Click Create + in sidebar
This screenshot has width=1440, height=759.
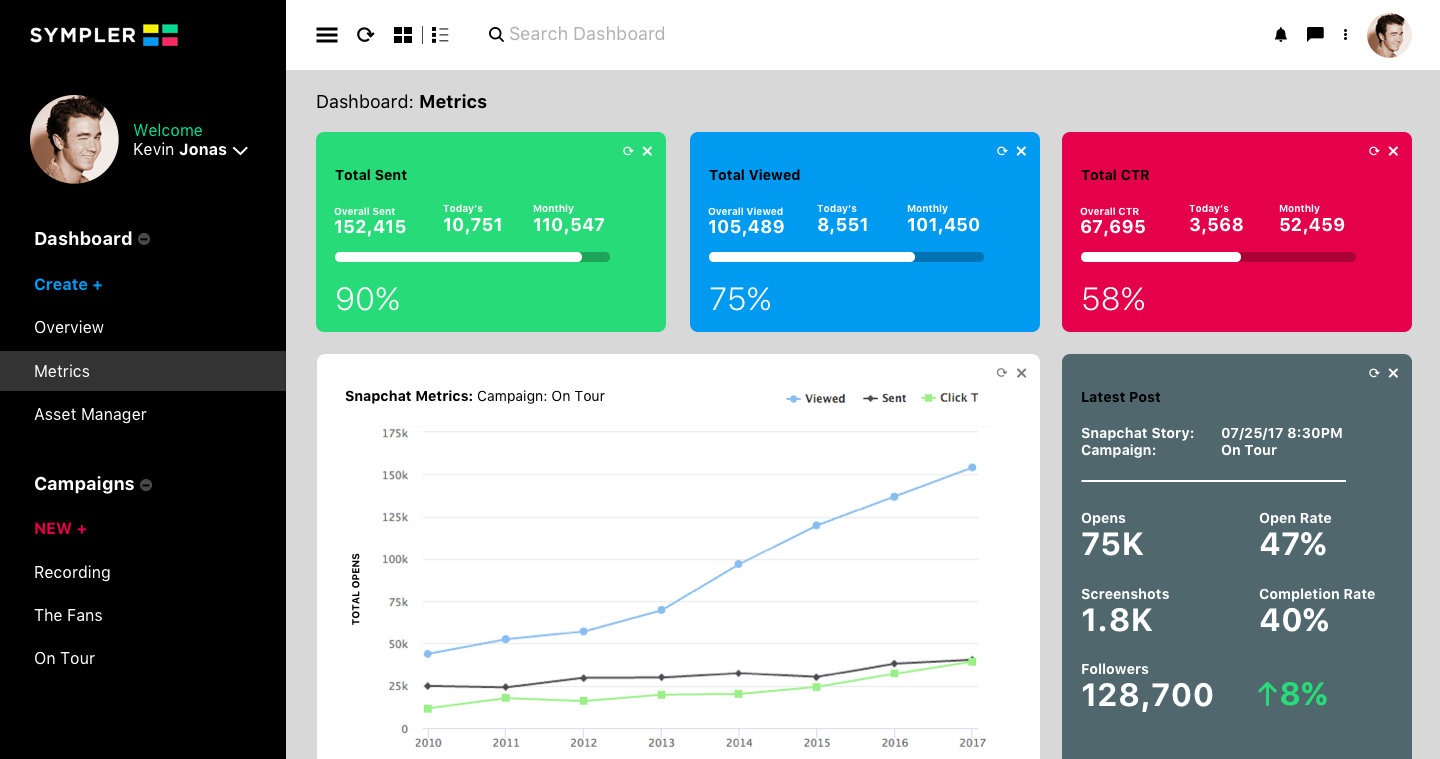(x=68, y=285)
